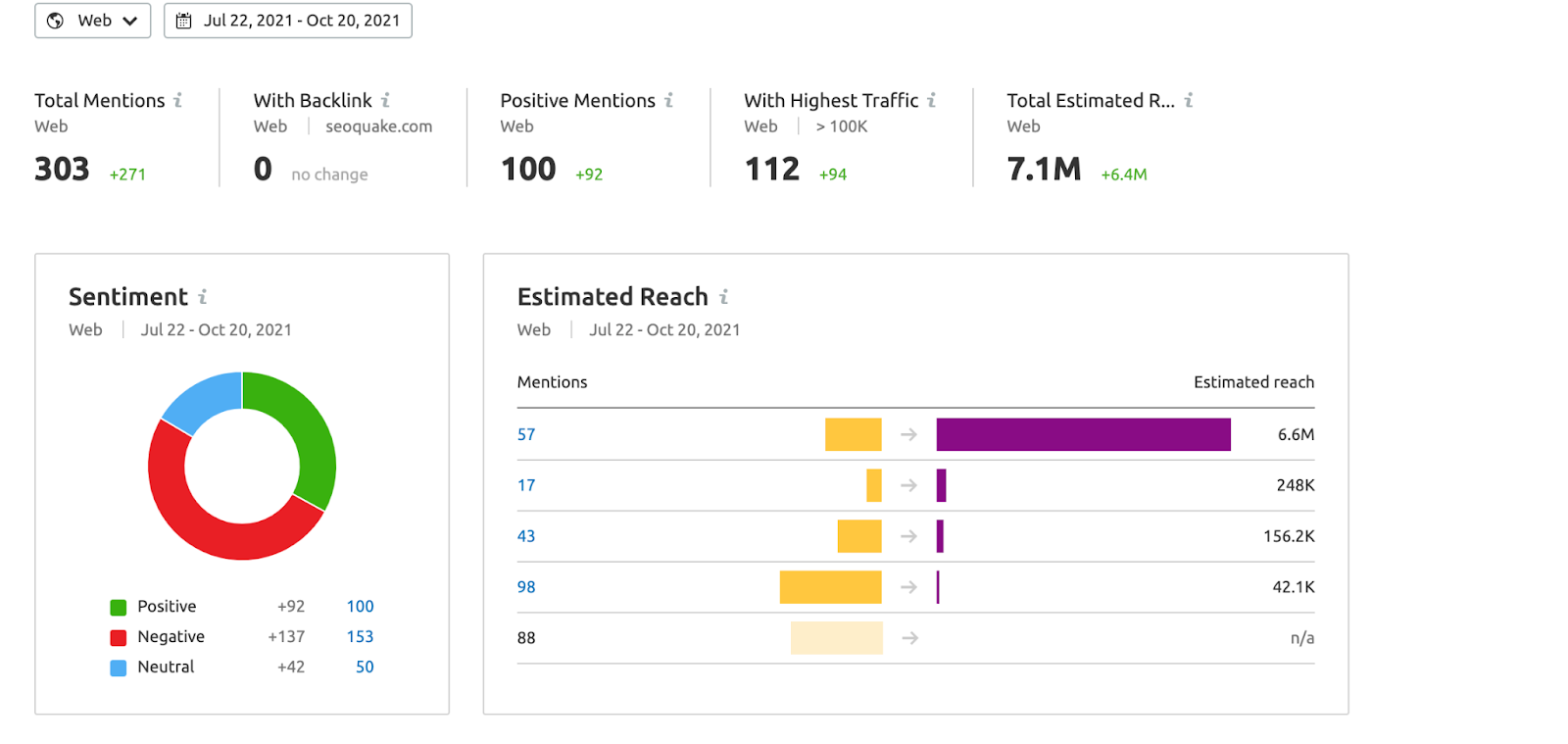Click the info icon beside Estimated Reach heading

(x=723, y=296)
